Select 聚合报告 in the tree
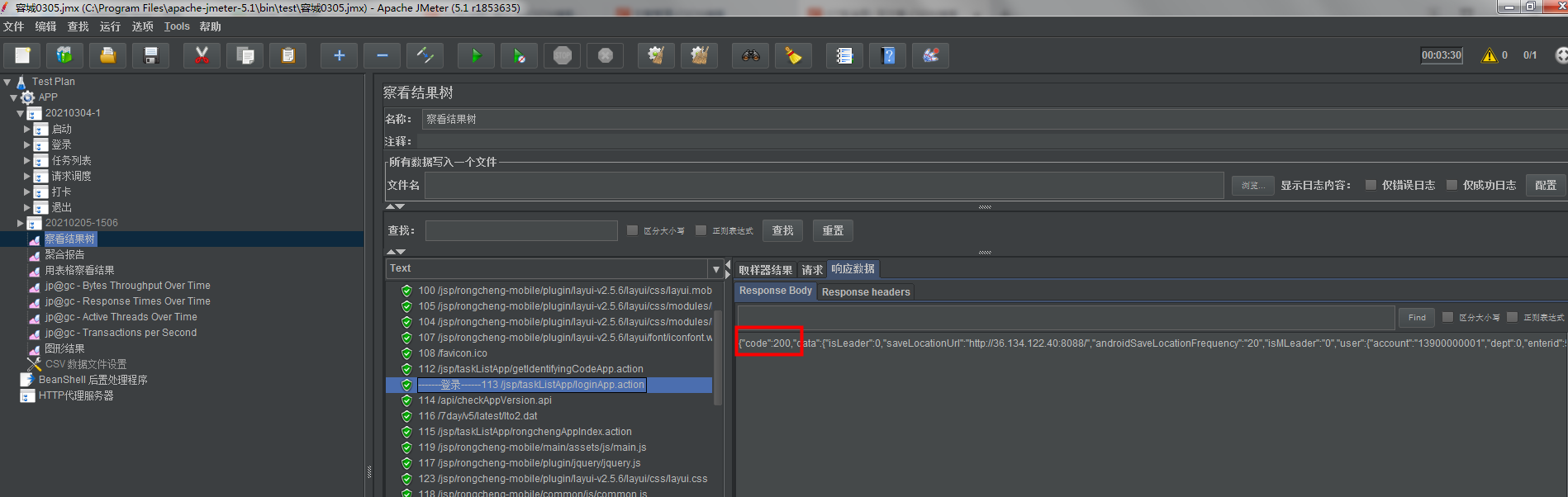Image resolution: width=1568 pixels, height=497 pixels. click(x=64, y=254)
